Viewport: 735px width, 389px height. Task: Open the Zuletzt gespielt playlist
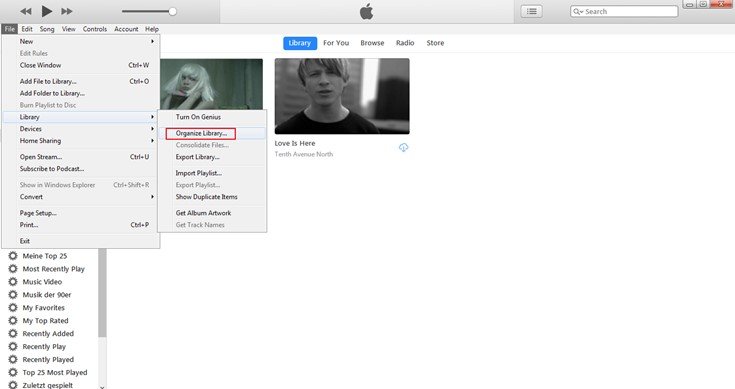point(48,385)
